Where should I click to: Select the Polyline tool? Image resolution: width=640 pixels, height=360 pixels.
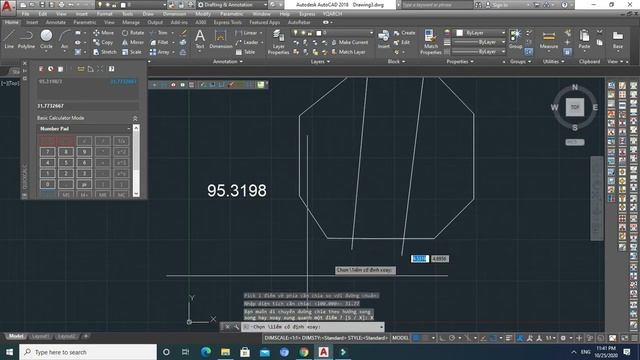click(26, 39)
